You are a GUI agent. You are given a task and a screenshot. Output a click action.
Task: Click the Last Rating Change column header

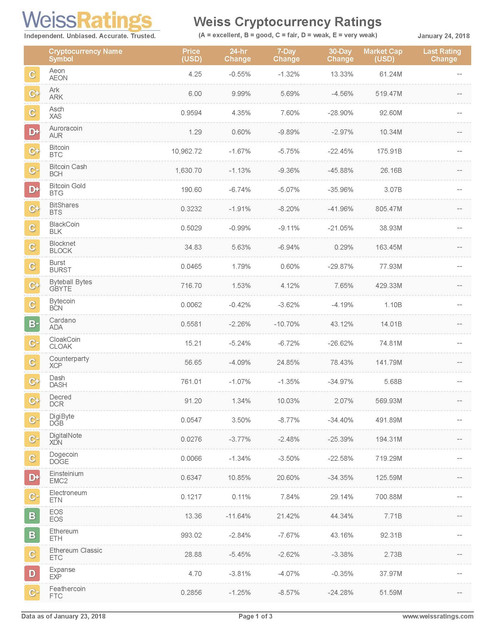442,55
